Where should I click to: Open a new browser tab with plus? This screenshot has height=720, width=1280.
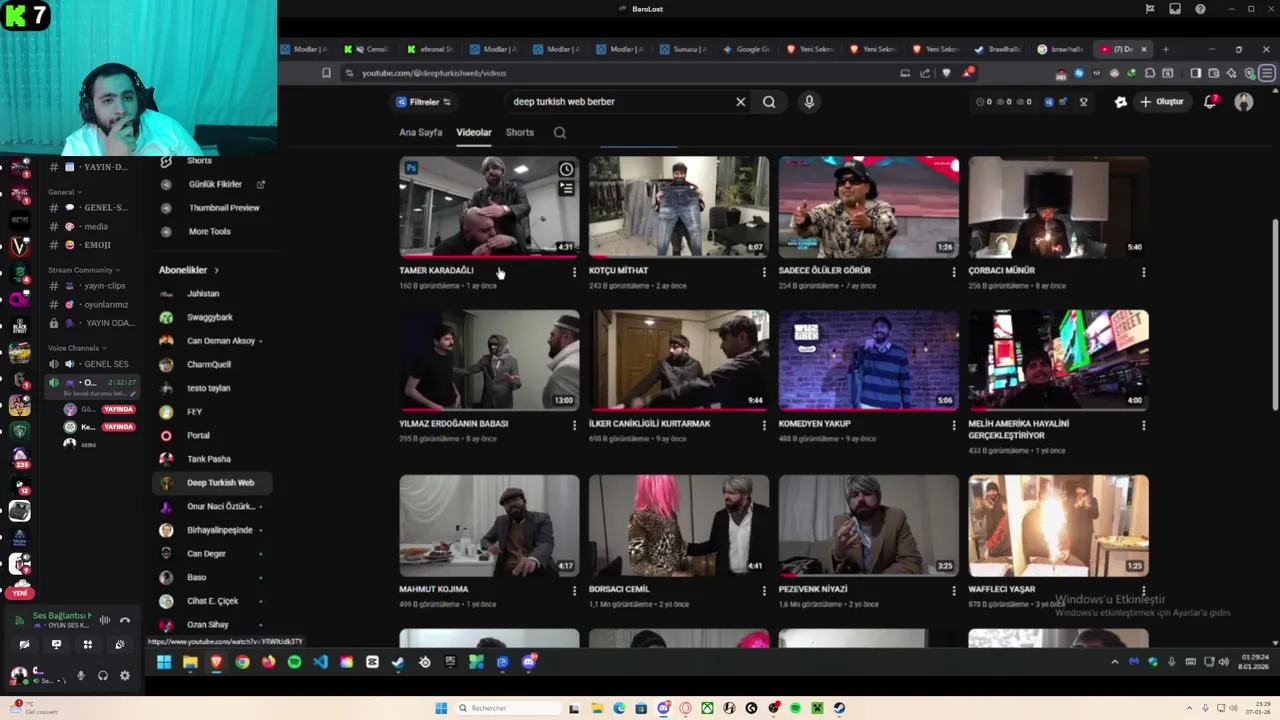[x=1166, y=49]
